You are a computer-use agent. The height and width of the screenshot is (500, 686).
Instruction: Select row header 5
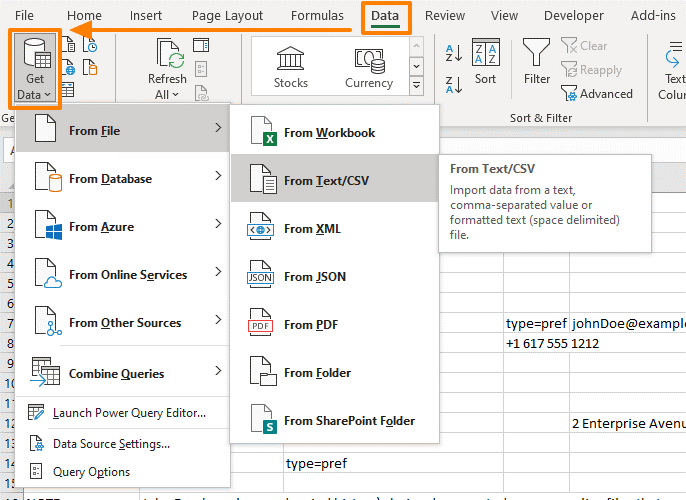pos(9,283)
